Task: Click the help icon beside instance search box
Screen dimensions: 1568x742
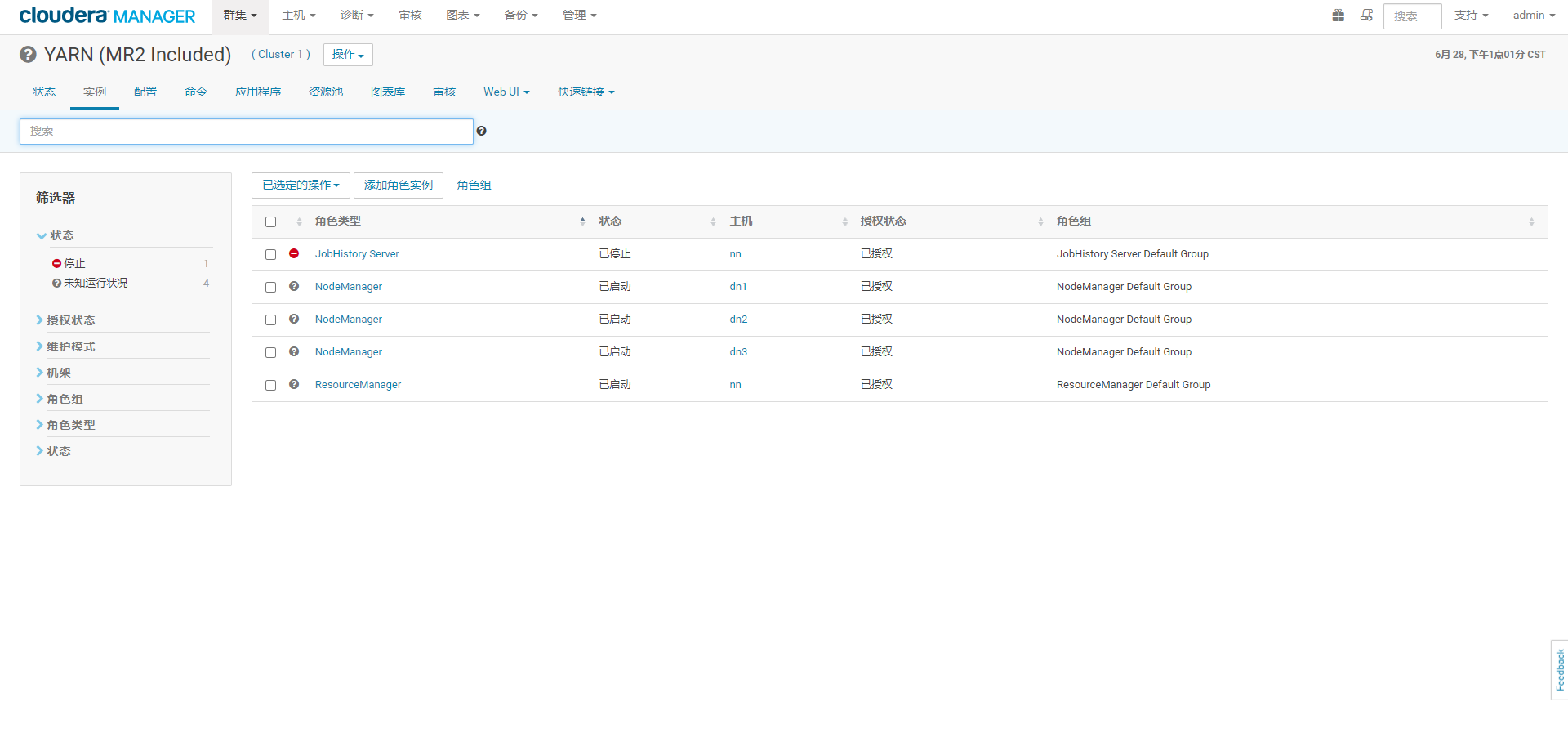Action: (482, 131)
